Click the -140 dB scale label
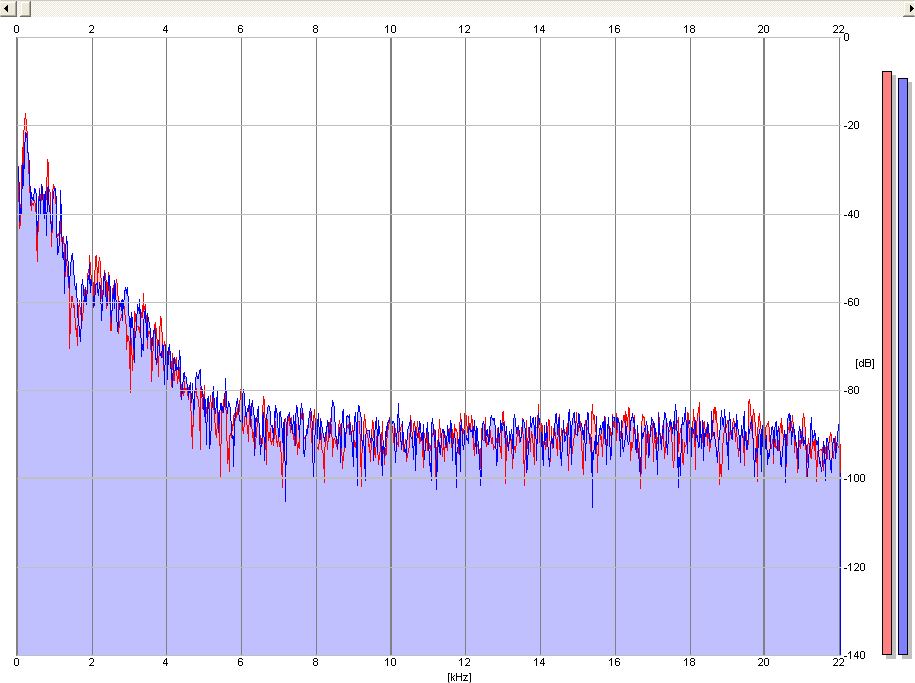The height and width of the screenshot is (683, 915). (x=854, y=656)
